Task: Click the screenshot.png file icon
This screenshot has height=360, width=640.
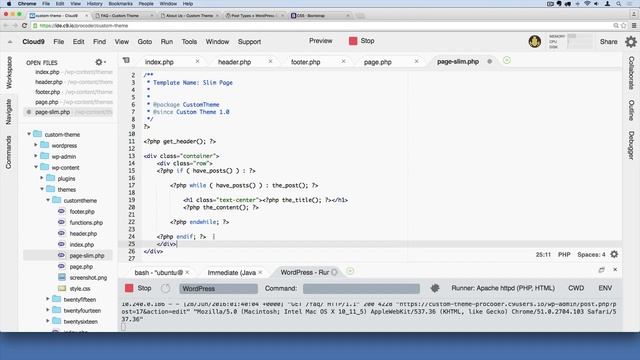Action: click(62, 277)
